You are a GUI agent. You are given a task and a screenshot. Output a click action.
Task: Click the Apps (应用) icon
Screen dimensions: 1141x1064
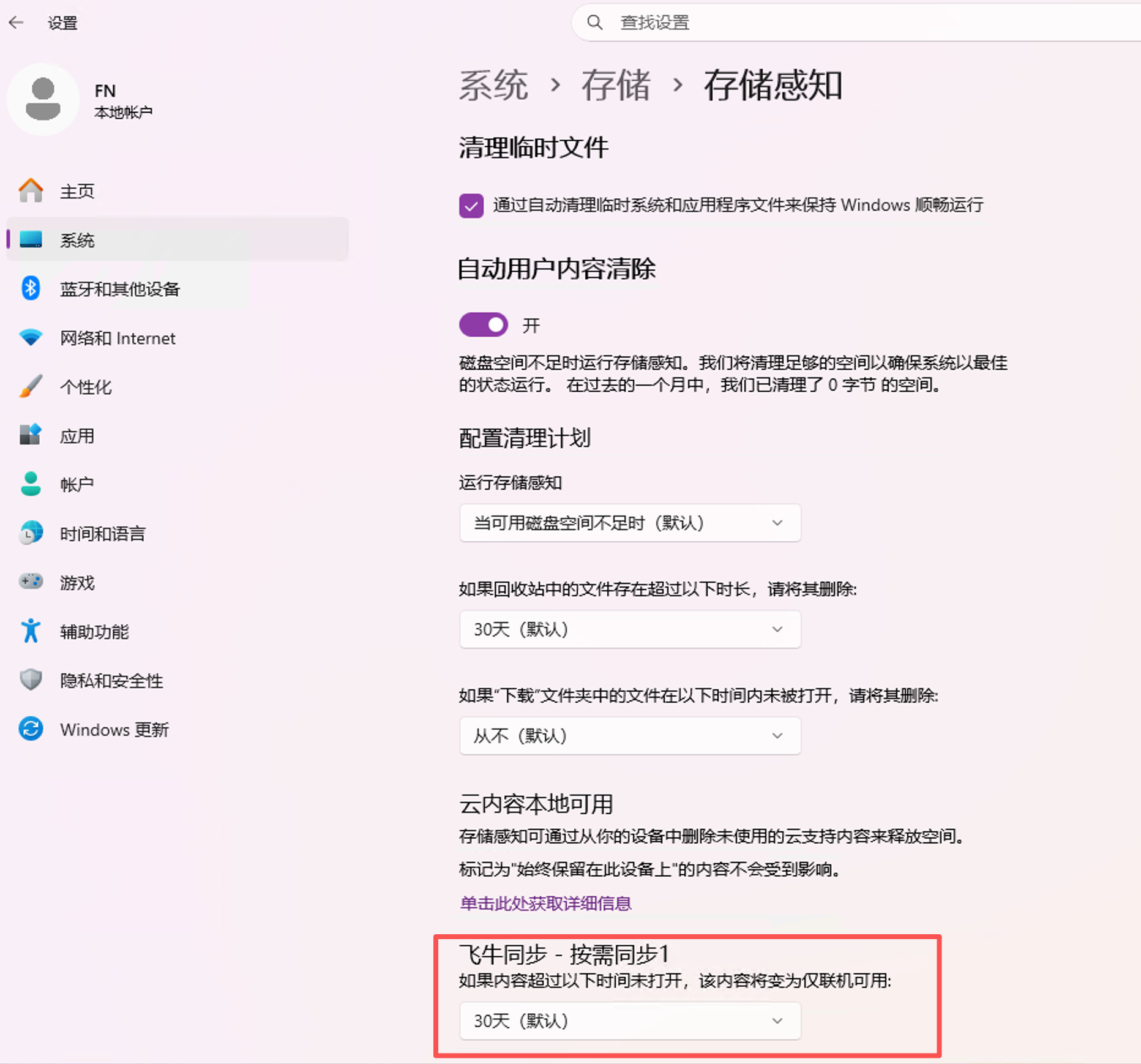pyautogui.click(x=31, y=435)
